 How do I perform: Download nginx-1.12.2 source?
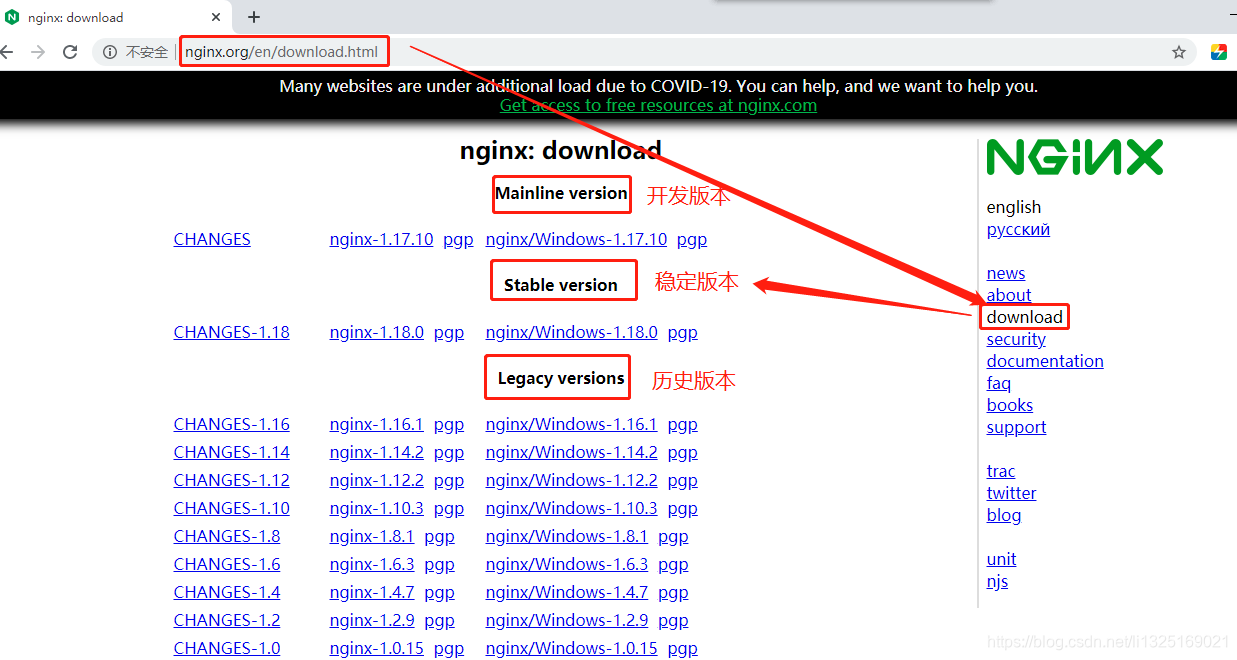[x=377, y=480]
